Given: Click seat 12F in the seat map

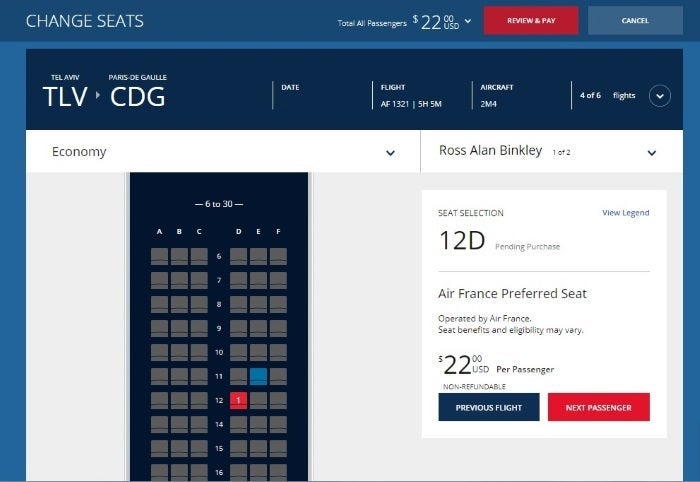Looking at the screenshot, I should point(278,400).
